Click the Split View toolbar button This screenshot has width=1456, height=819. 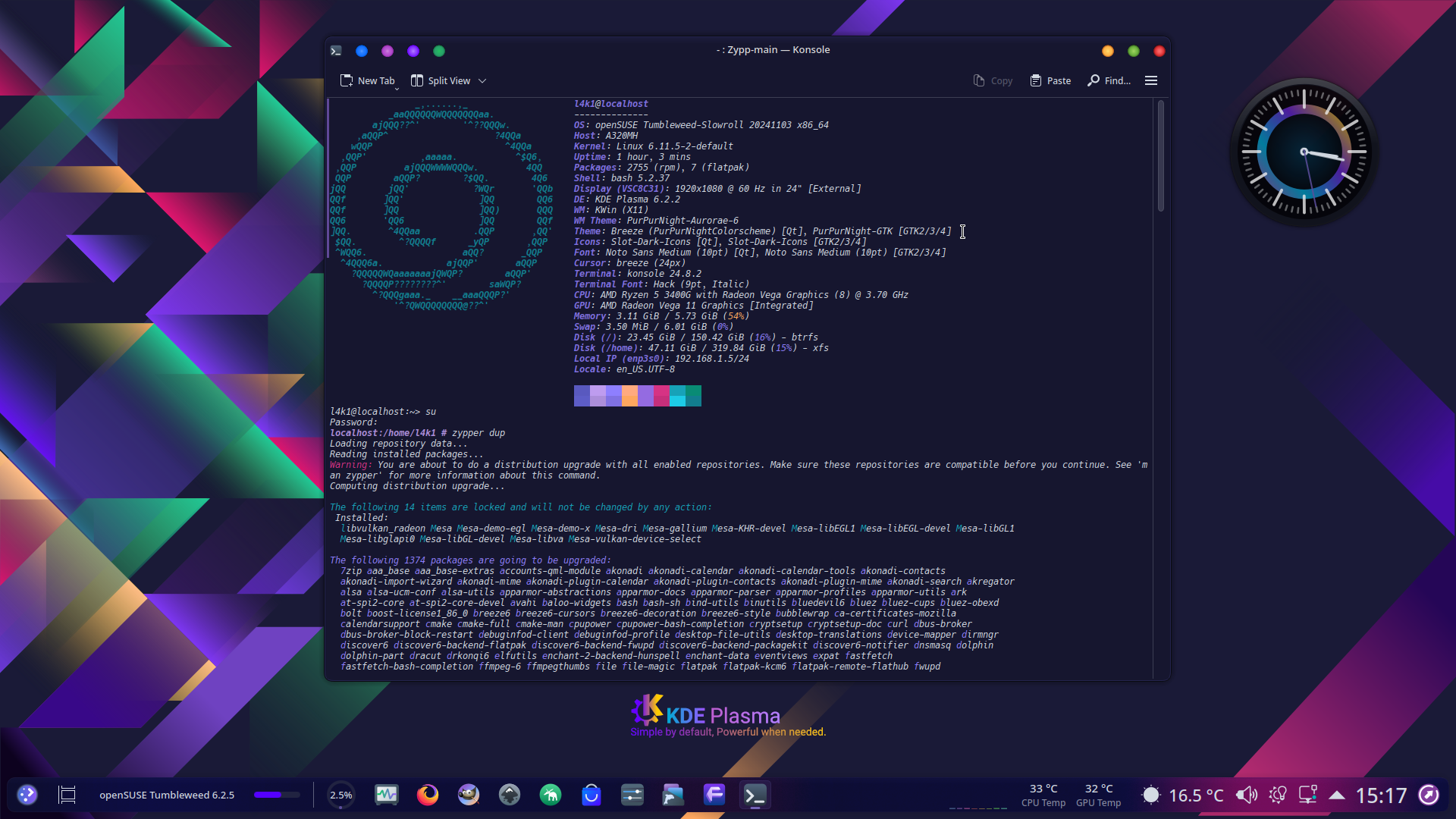pos(441,80)
